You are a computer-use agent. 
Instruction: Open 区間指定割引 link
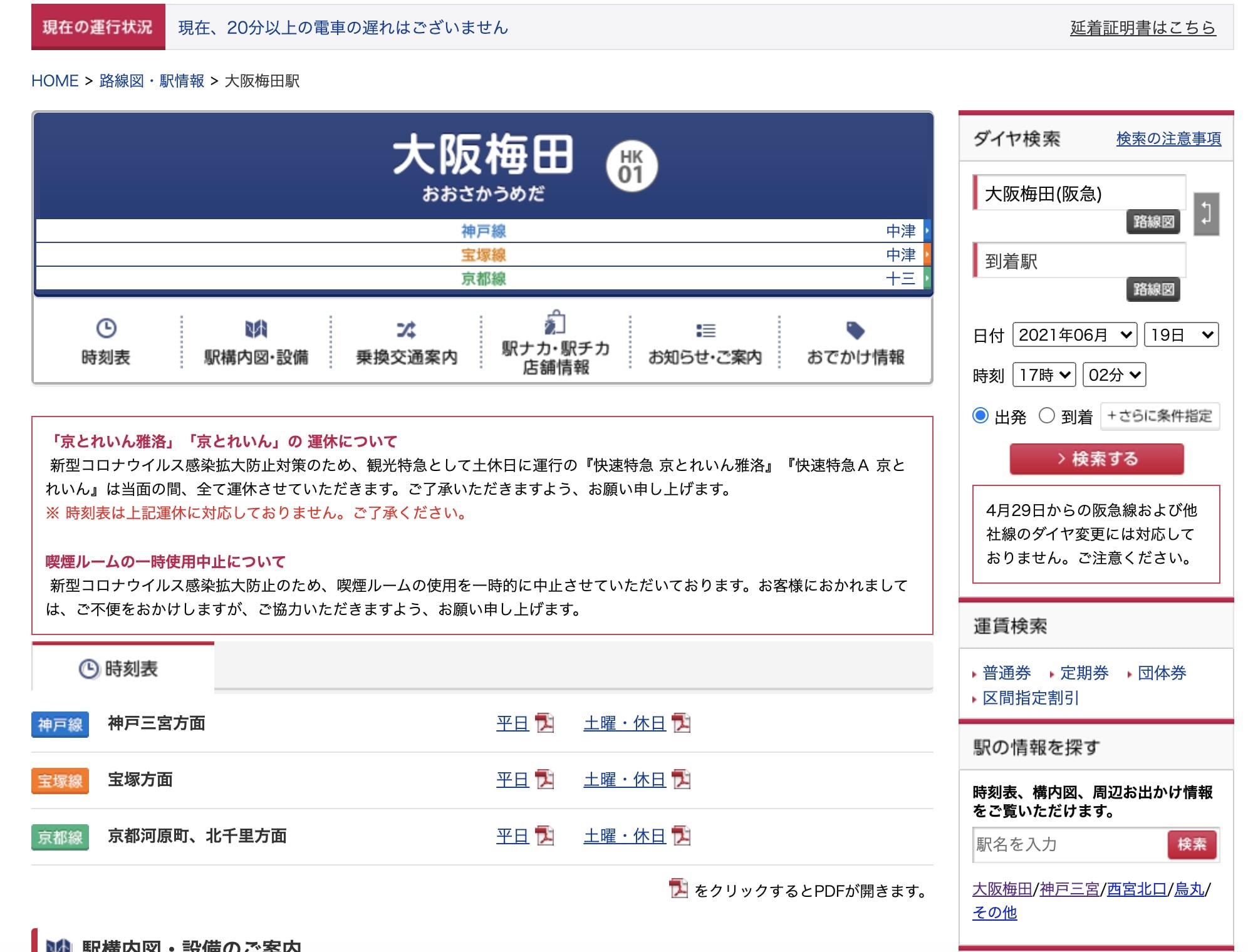(x=1030, y=698)
